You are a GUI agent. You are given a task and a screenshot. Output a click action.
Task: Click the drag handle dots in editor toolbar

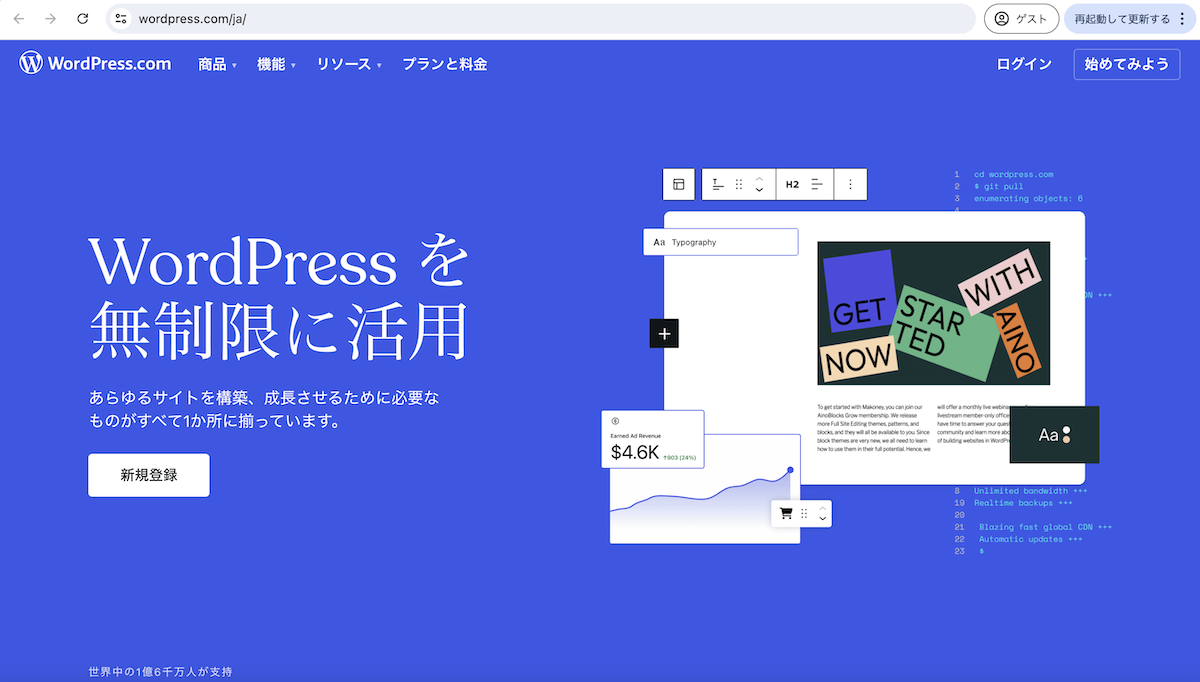[739, 184]
